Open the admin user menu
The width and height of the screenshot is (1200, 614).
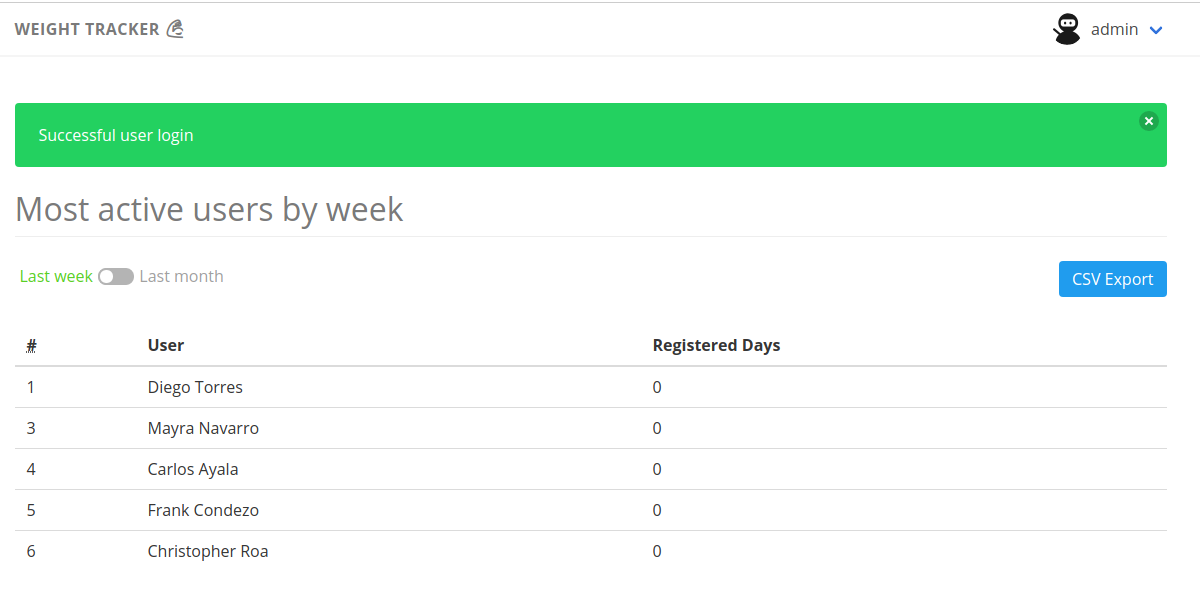(1109, 29)
